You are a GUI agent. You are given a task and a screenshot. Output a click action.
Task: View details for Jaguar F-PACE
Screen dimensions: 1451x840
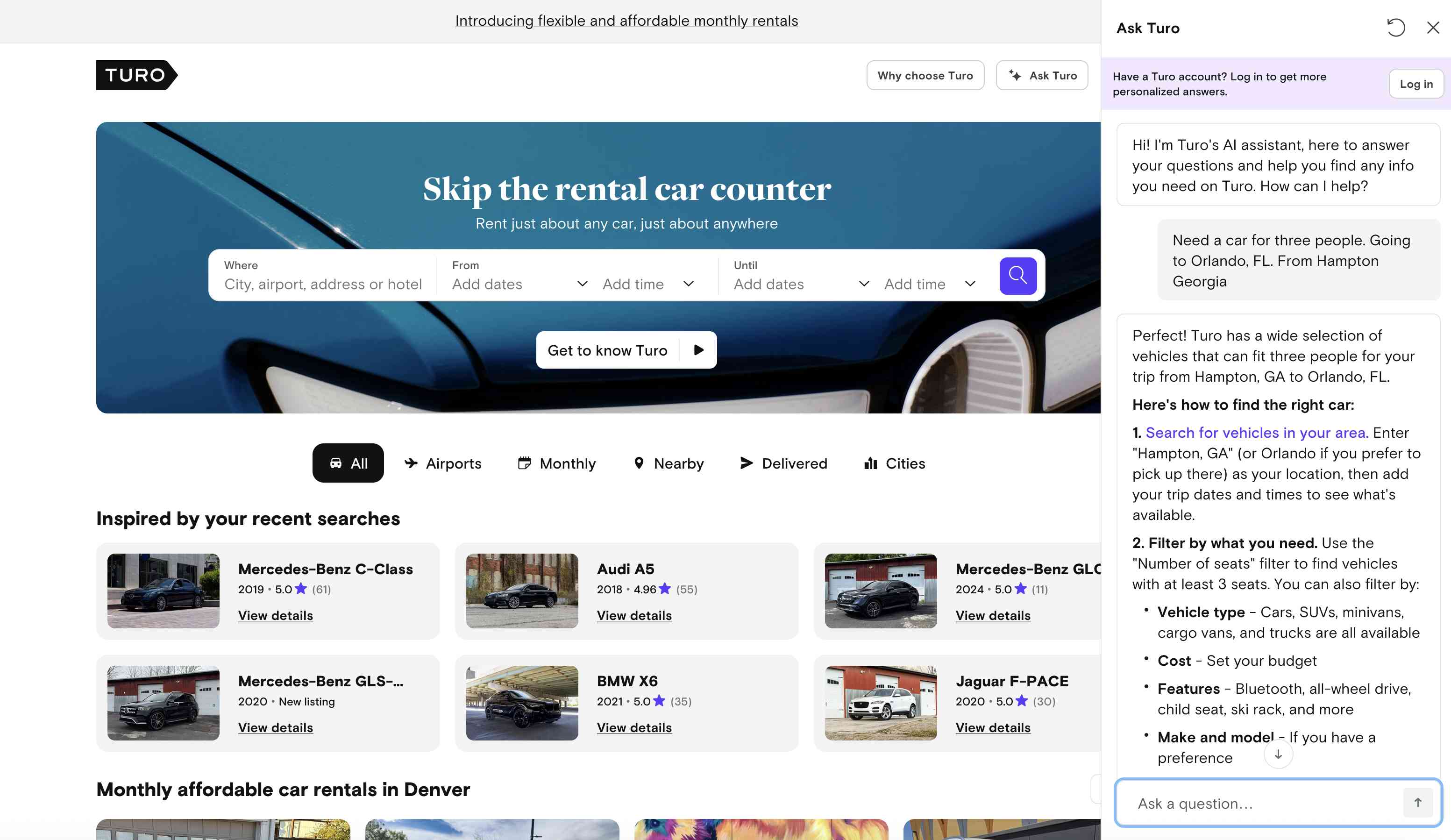[x=993, y=728]
